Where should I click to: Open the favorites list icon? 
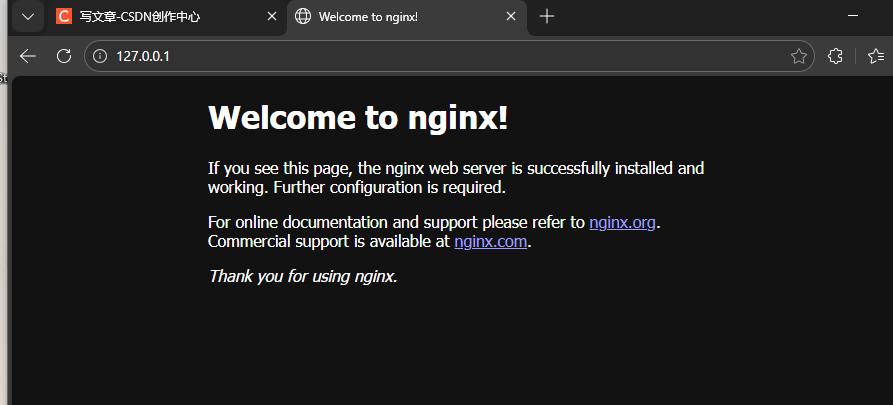click(x=876, y=56)
